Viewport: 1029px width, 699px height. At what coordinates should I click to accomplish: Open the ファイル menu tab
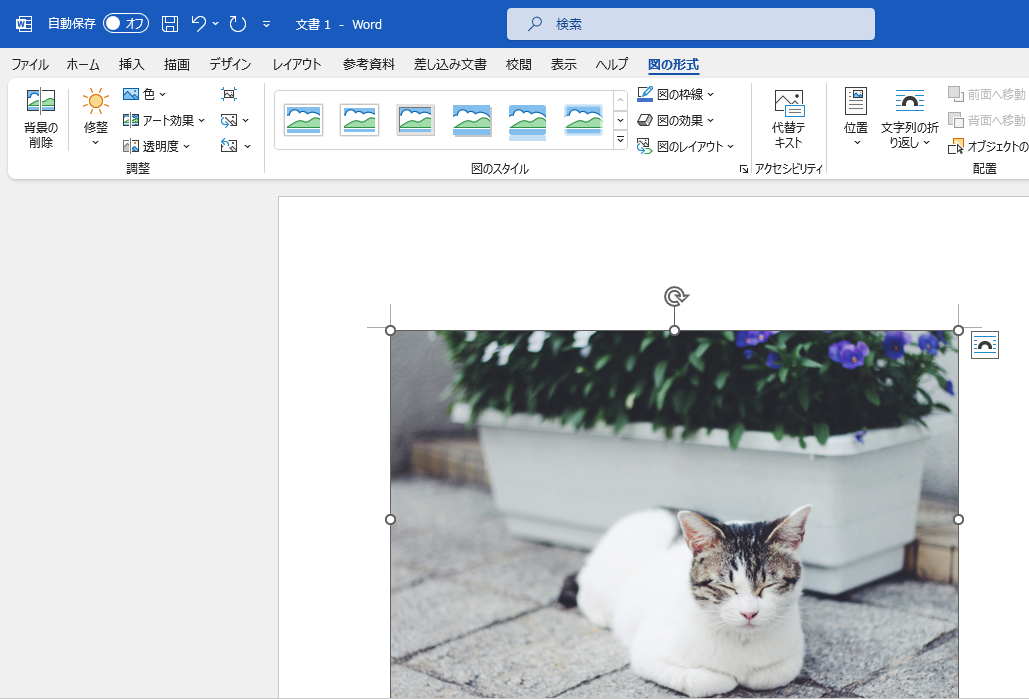[30, 64]
